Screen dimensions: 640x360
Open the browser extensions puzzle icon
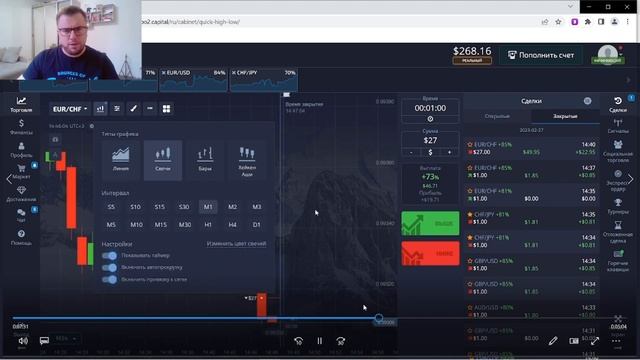click(x=588, y=22)
